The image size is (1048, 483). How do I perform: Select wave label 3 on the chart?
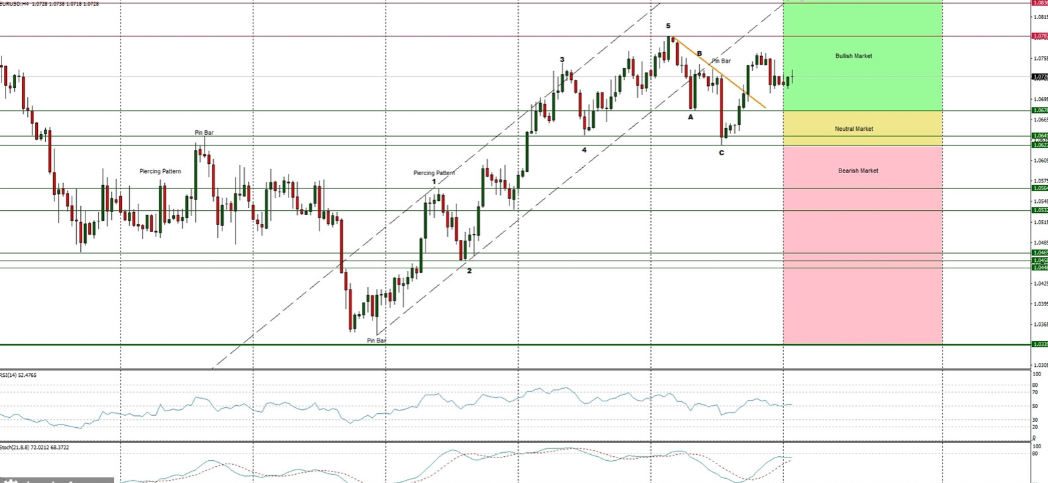click(562, 60)
